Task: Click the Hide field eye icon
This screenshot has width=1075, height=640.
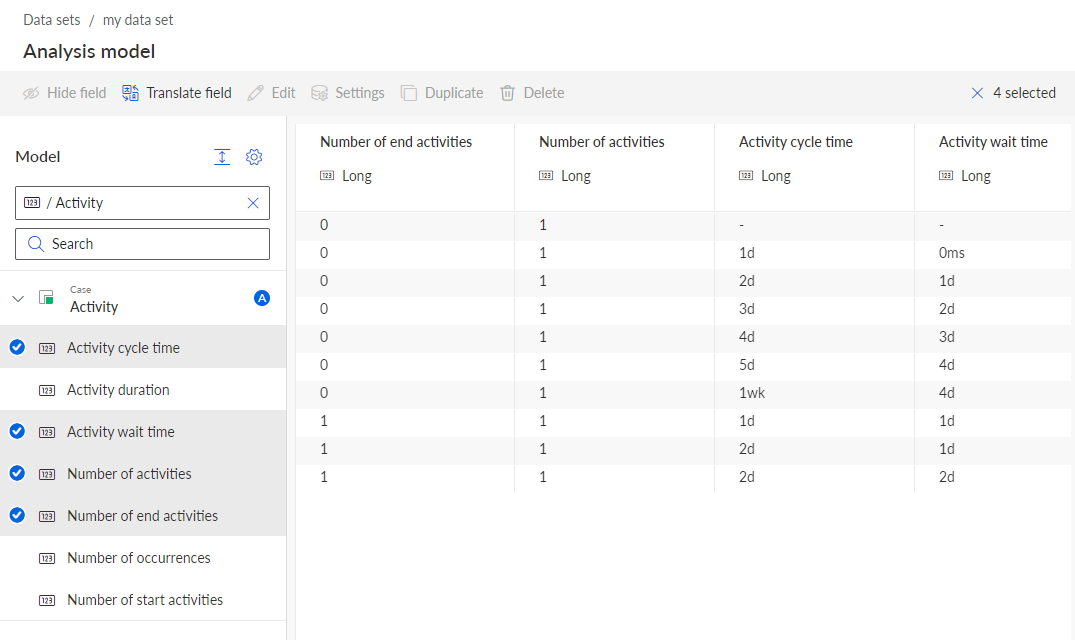Action: tap(31, 93)
